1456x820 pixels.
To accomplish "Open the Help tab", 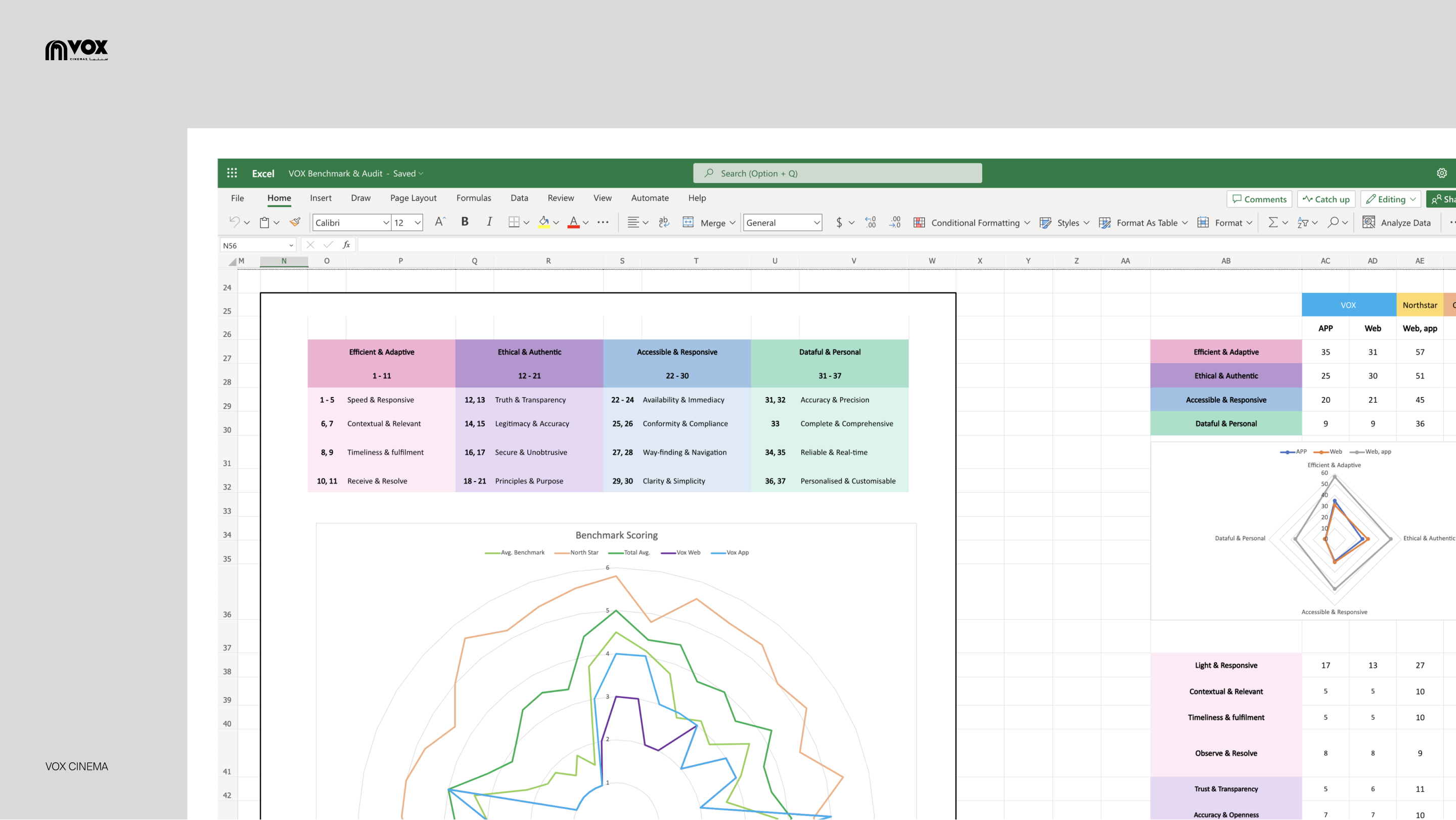I will pos(697,198).
